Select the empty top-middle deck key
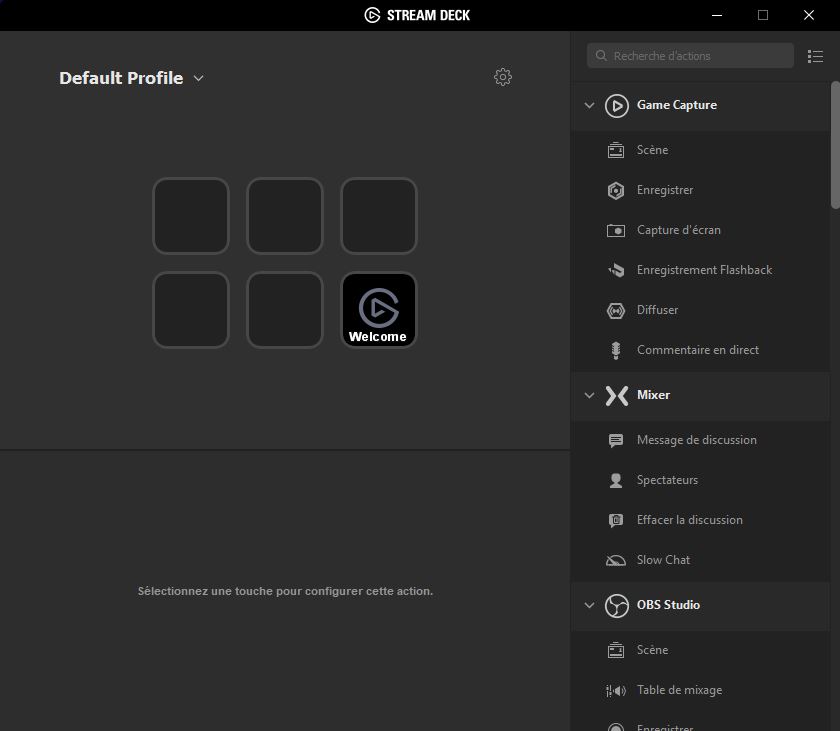Image resolution: width=840 pixels, height=731 pixels. pos(285,216)
